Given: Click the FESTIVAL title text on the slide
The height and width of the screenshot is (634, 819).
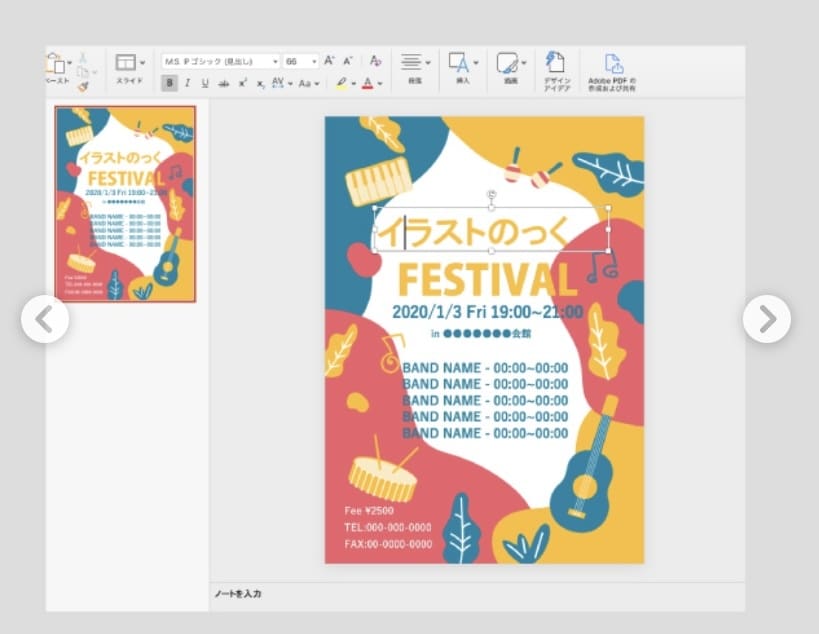Looking at the screenshot, I should 487,279.
